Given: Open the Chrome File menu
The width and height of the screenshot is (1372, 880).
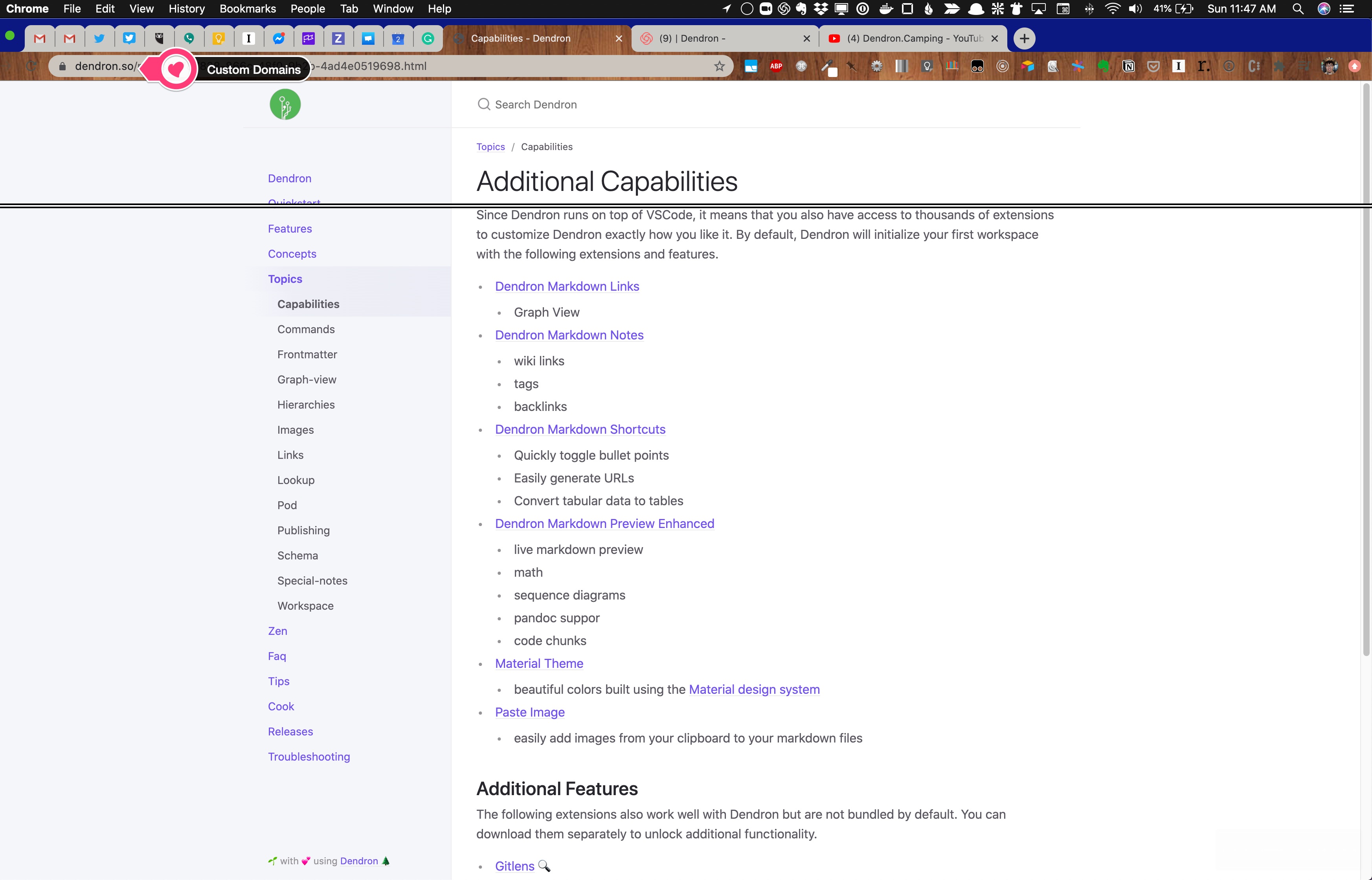Looking at the screenshot, I should 72,9.
